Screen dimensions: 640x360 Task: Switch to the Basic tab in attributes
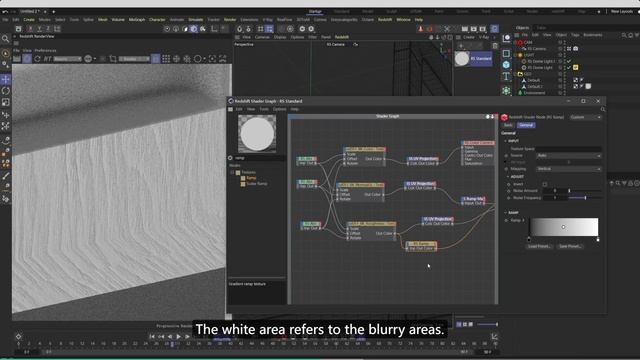pos(508,125)
